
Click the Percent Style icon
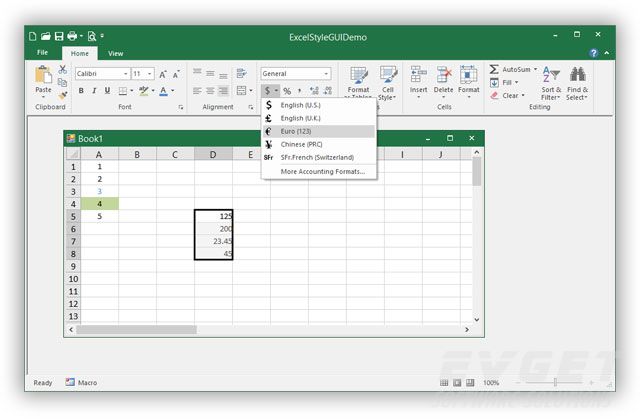coord(287,91)
